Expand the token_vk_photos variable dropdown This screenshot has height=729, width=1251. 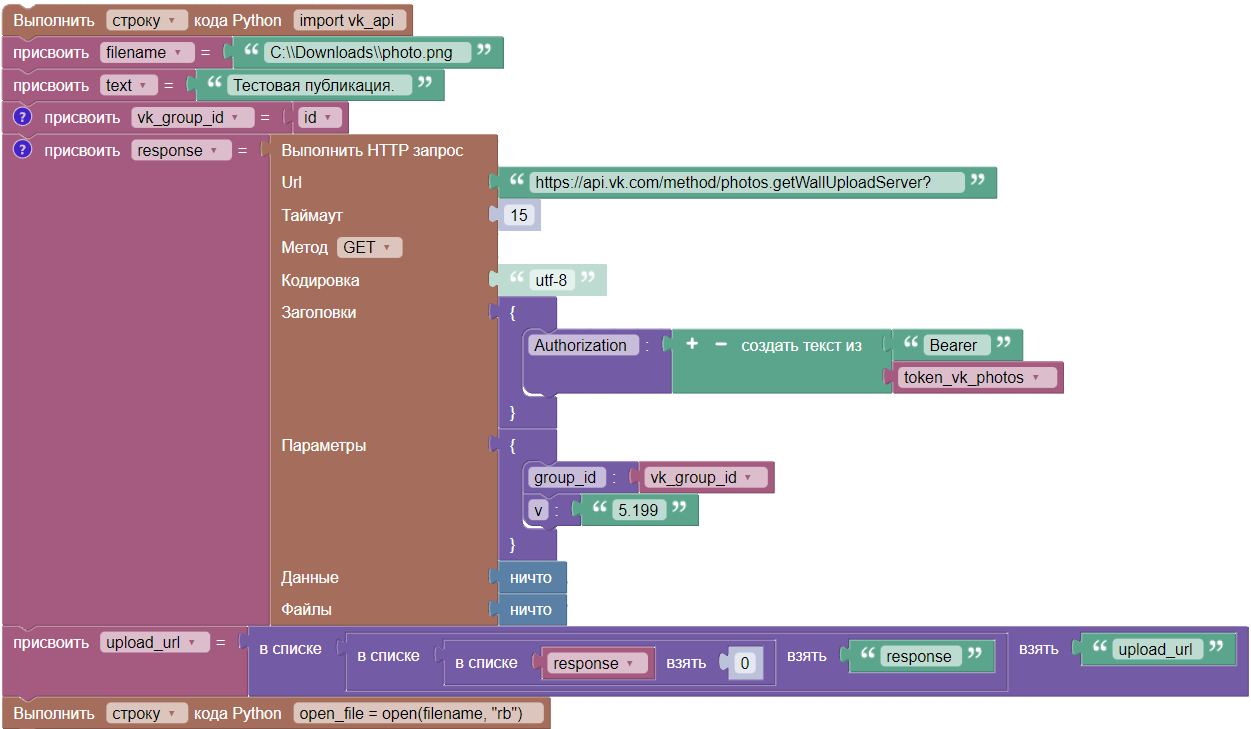pyautogui.click(x=973, y=378)
